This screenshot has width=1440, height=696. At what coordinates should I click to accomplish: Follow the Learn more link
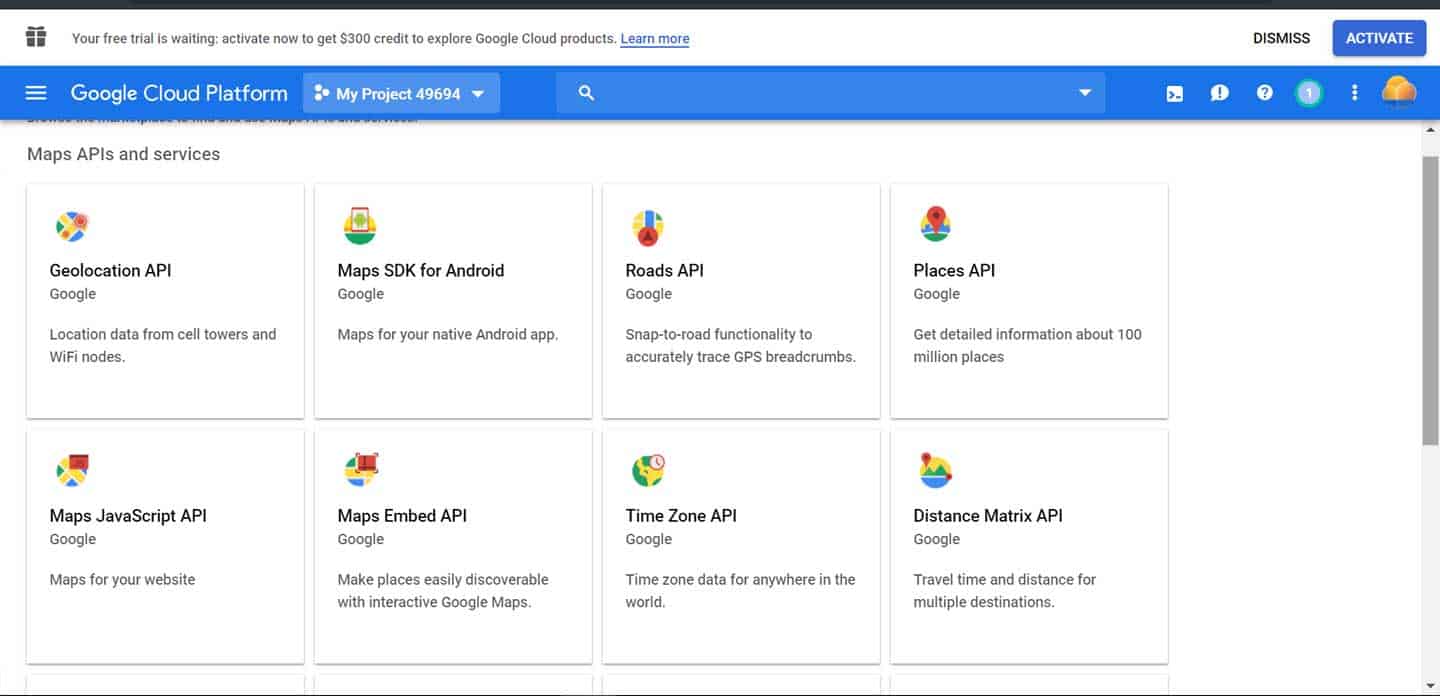(x=655, y=39)
